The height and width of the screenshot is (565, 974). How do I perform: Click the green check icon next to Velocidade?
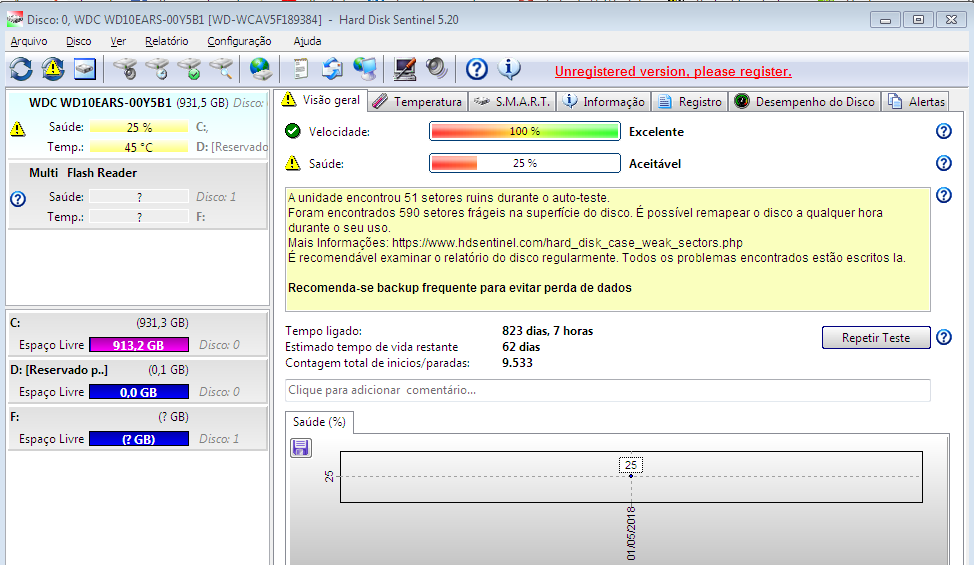293,131
